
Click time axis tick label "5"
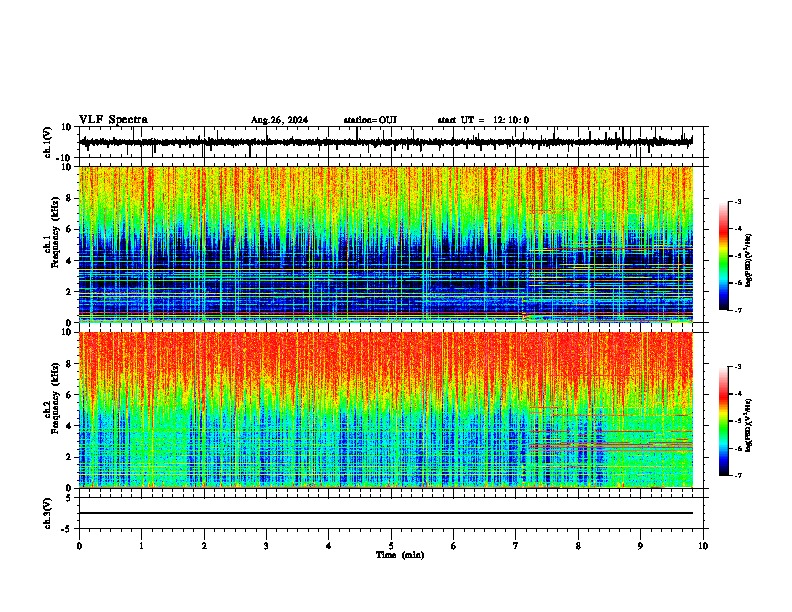tap(391, 546)
